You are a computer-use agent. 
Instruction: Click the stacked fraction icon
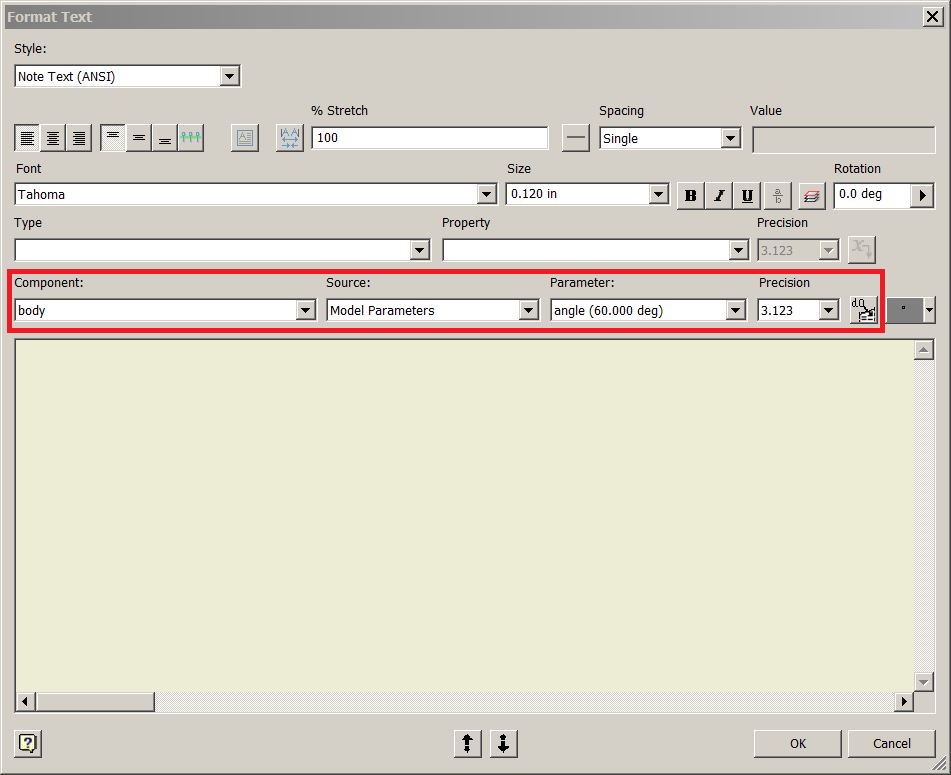point(778,196)
